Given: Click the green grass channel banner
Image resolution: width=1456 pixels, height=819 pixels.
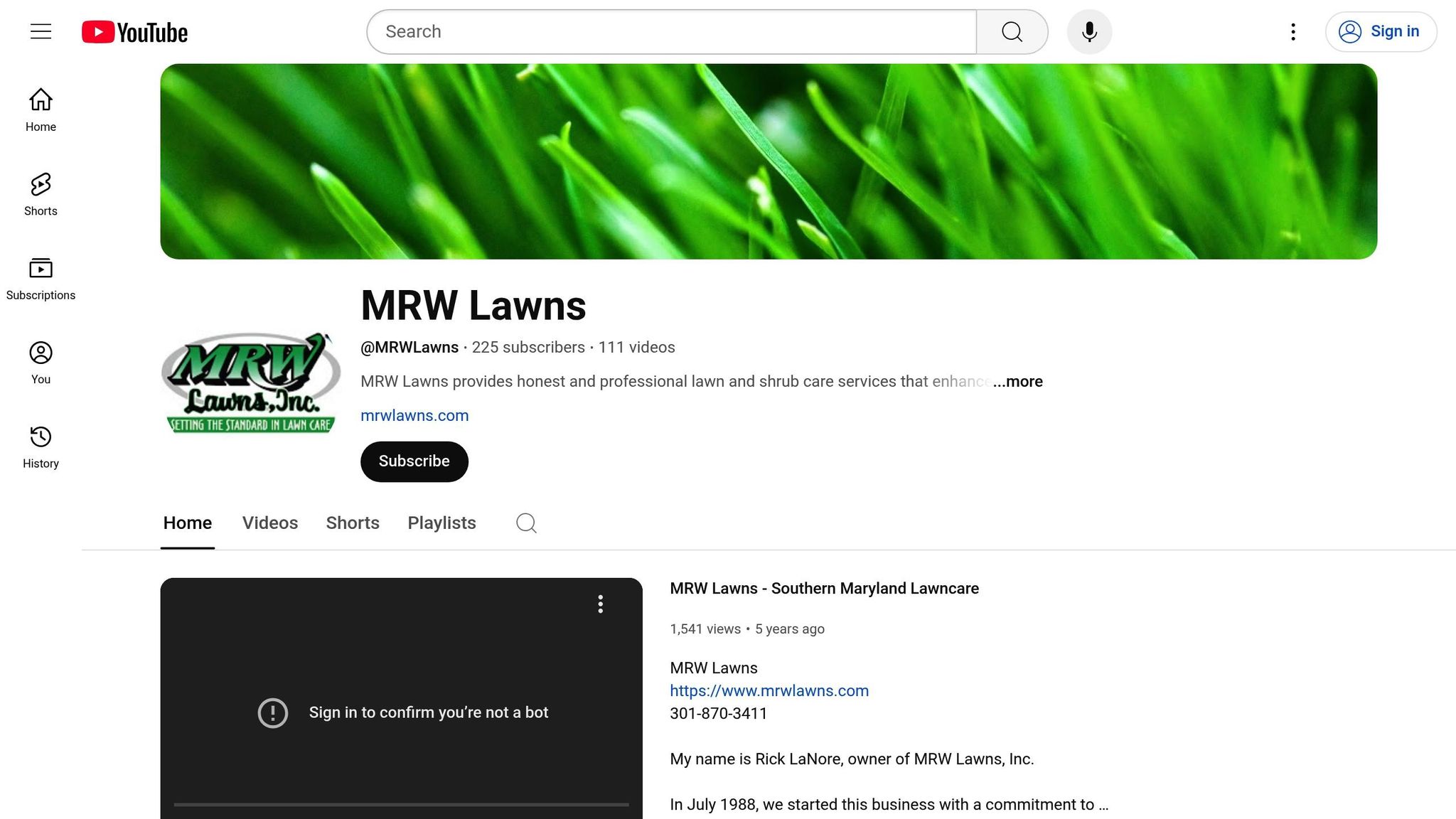Looking at the screenshot, I should tap(769, 161).
